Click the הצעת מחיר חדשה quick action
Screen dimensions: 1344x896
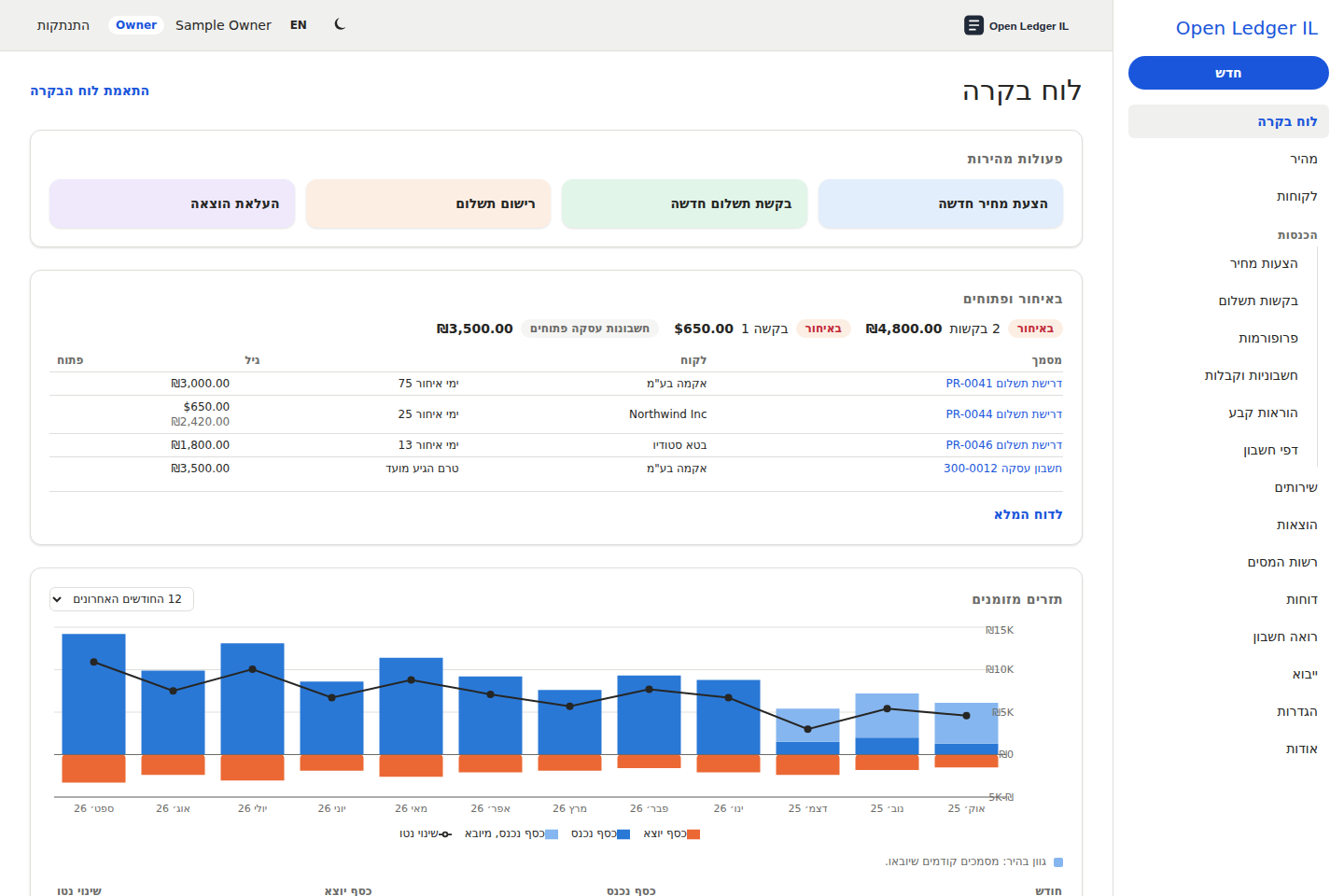point(941,203)
